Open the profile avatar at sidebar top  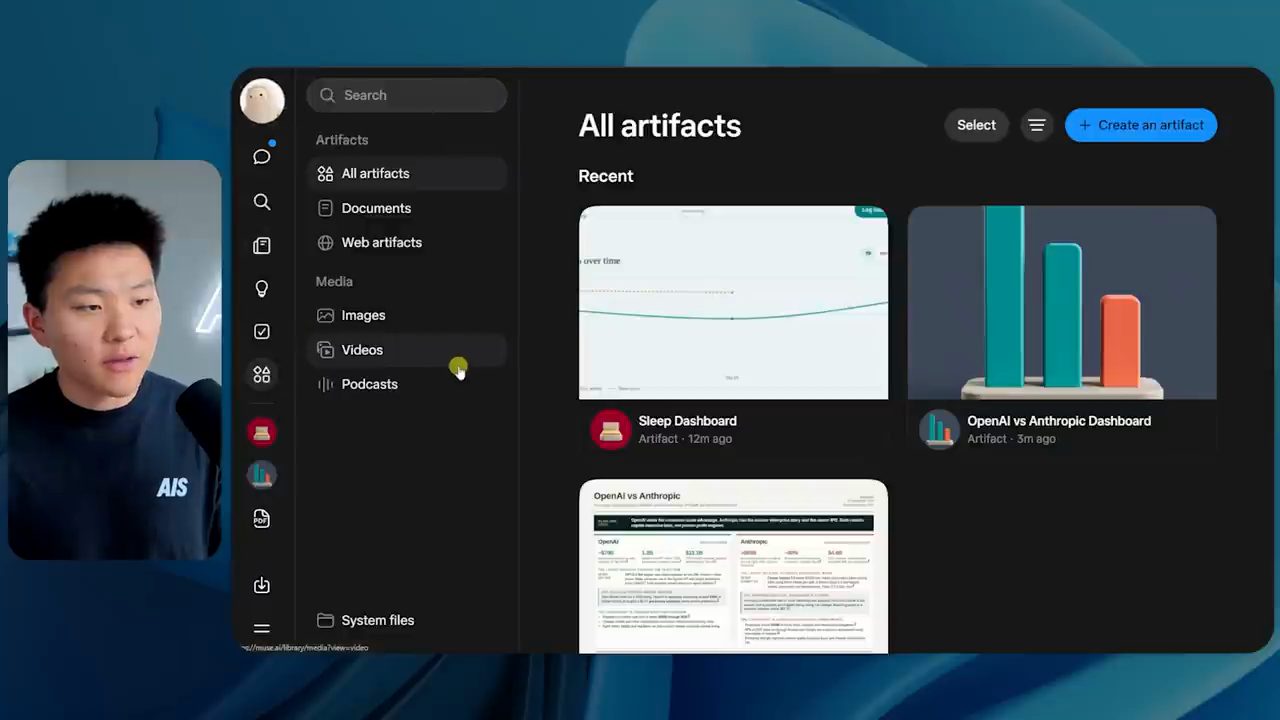coord(262,101)
